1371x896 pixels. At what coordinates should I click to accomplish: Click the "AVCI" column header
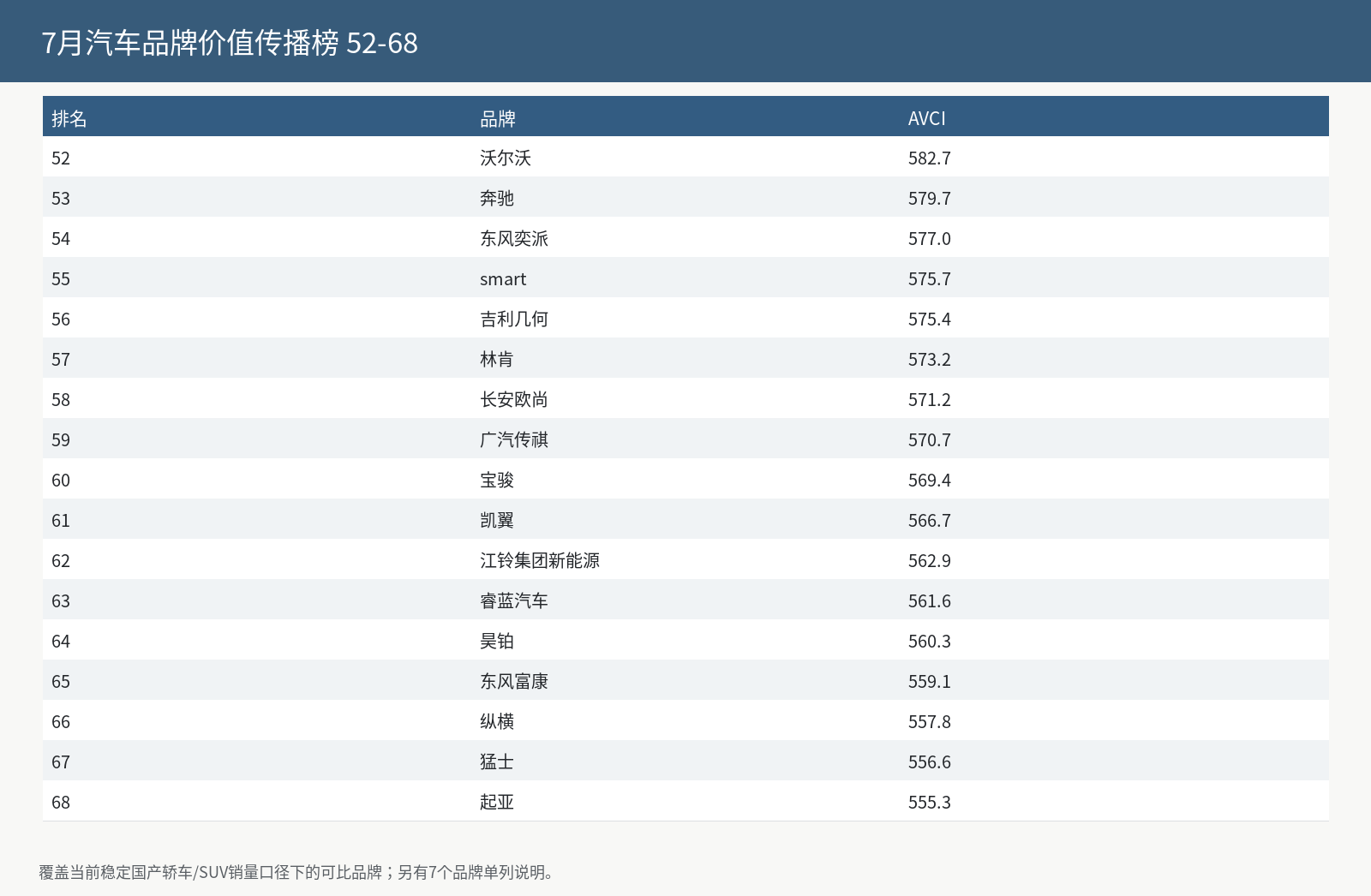(x=927, y=118)
